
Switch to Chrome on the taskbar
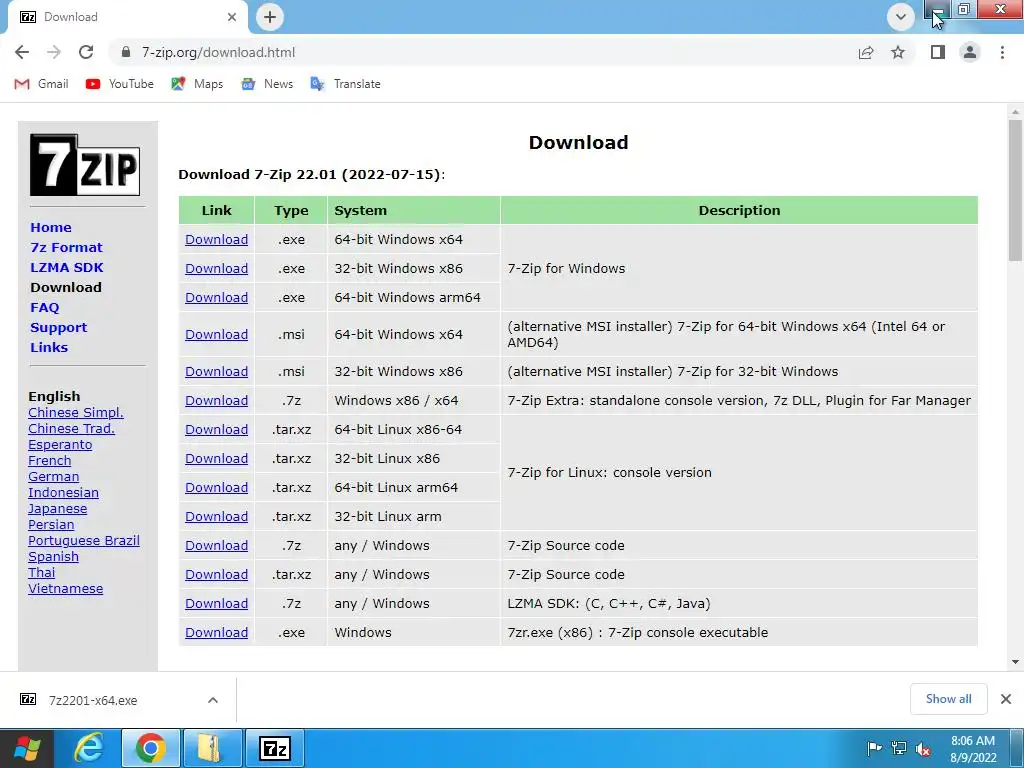coord(150,748)
